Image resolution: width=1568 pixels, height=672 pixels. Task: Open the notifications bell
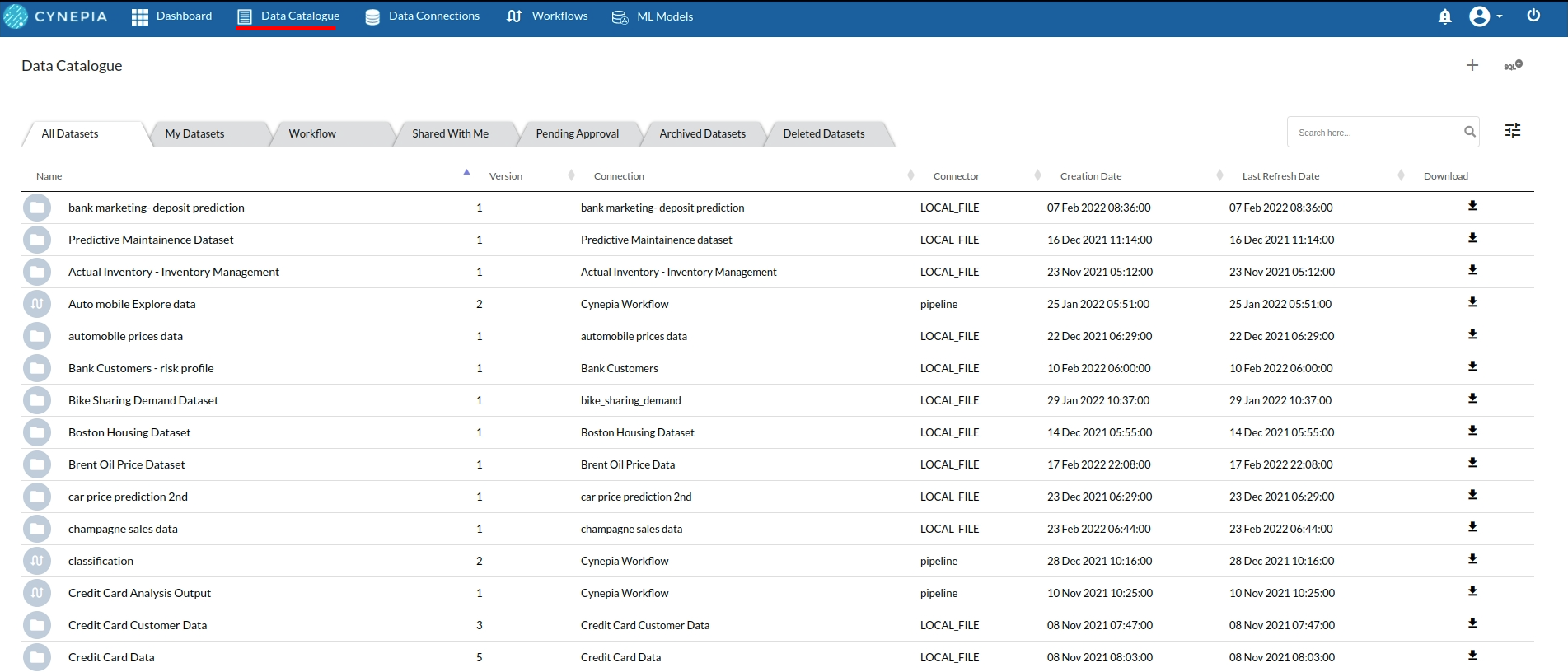pyautogui.click(x=1444, y=16)
